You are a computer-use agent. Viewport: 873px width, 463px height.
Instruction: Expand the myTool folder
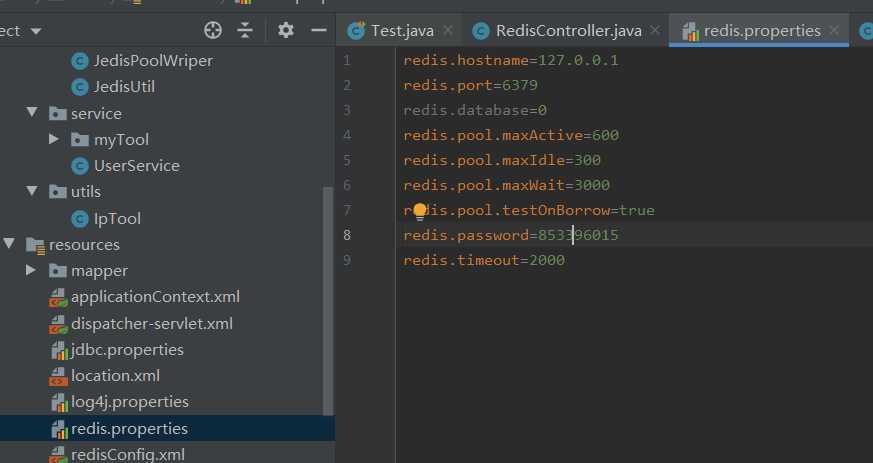pyautogui.click(x=54, y=139)
